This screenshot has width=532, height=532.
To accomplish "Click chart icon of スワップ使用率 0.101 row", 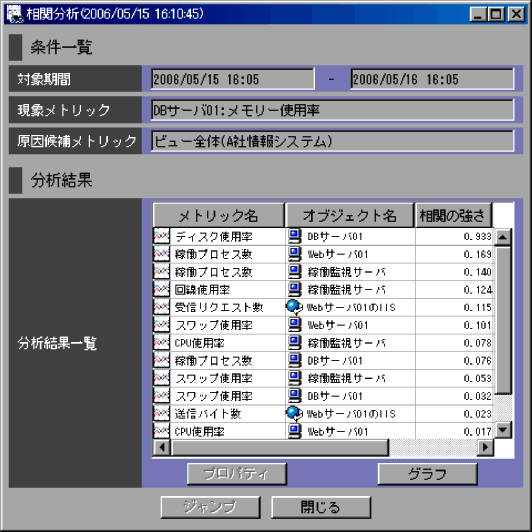I will click(162, 325).
